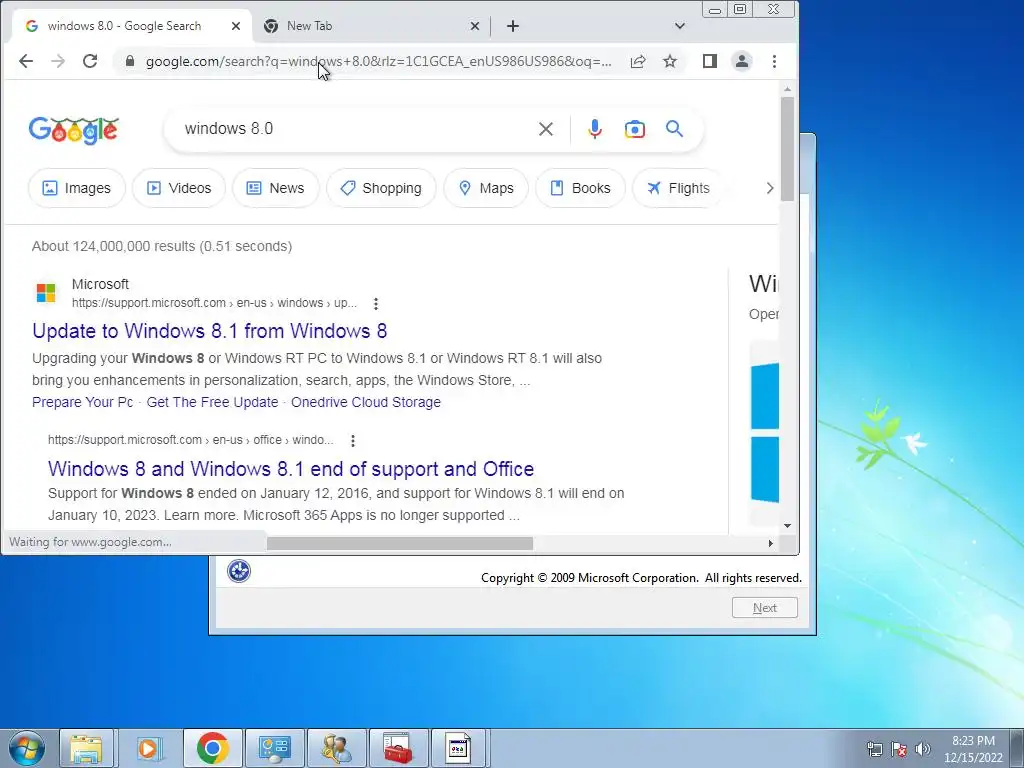Click the scroll up arrow of the page
The image size is (1024, 768).
point(787,89)
